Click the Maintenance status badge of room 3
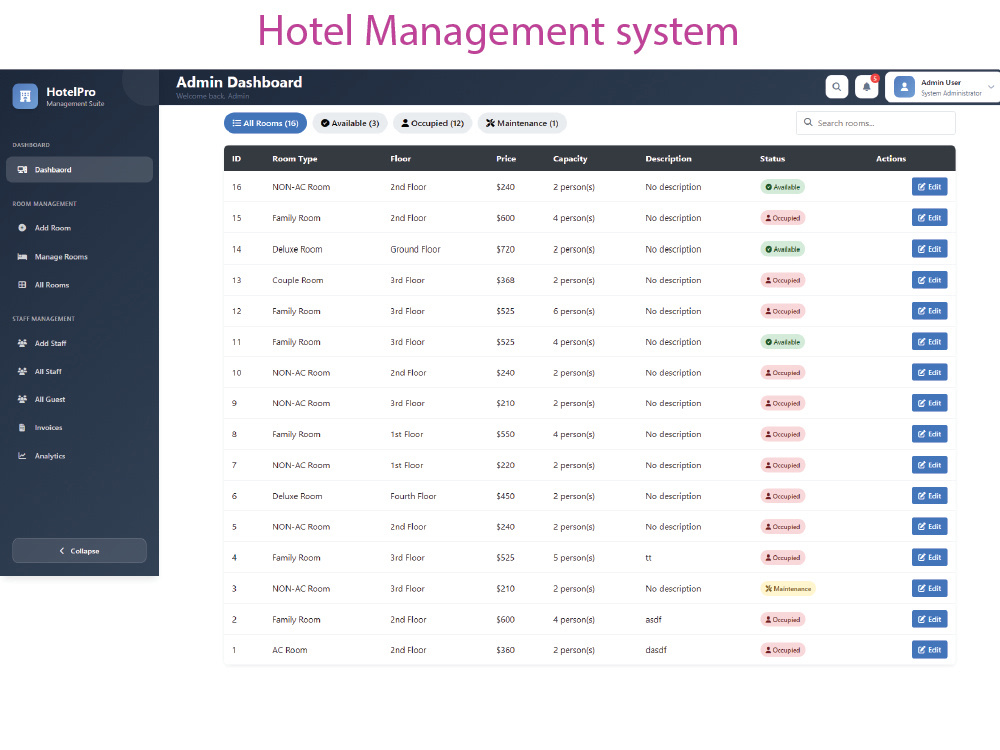1000x750 pixels. point(788,589)
